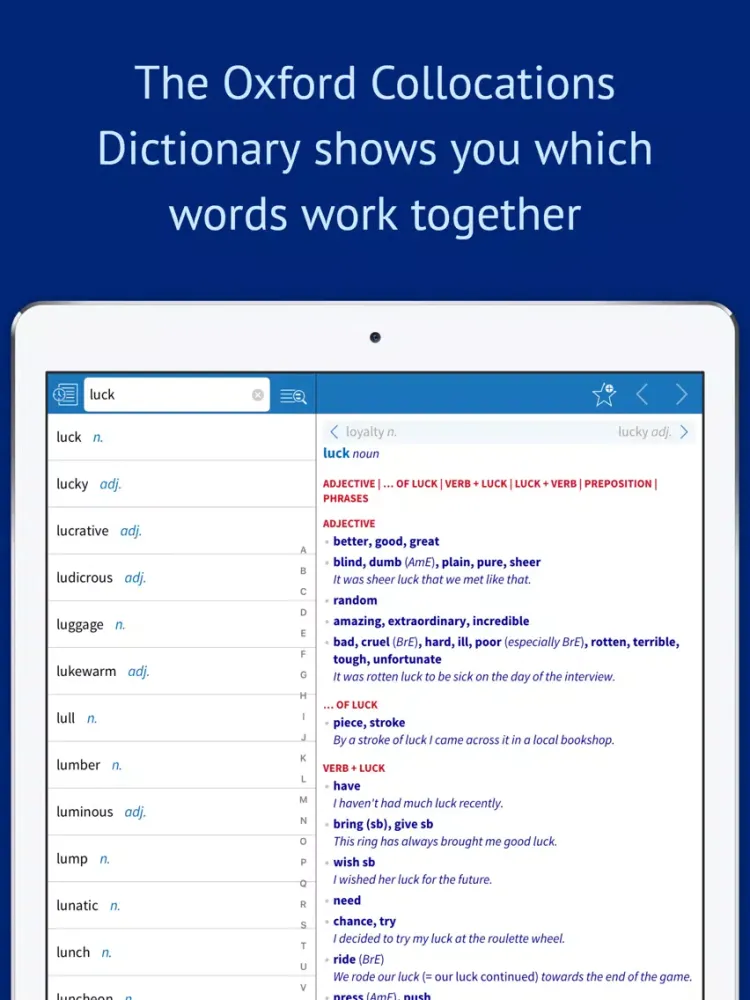750x1000 pixels.
Task: Tap letter E in alphabet index
Action: [x=304, y=633]
